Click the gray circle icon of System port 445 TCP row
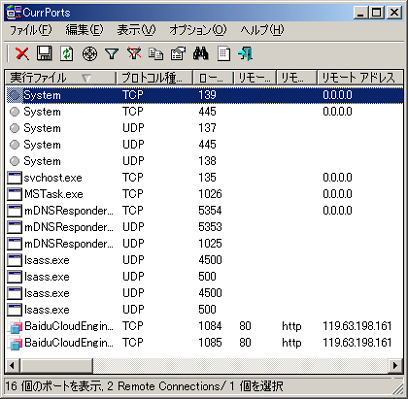 coord(14,112)
